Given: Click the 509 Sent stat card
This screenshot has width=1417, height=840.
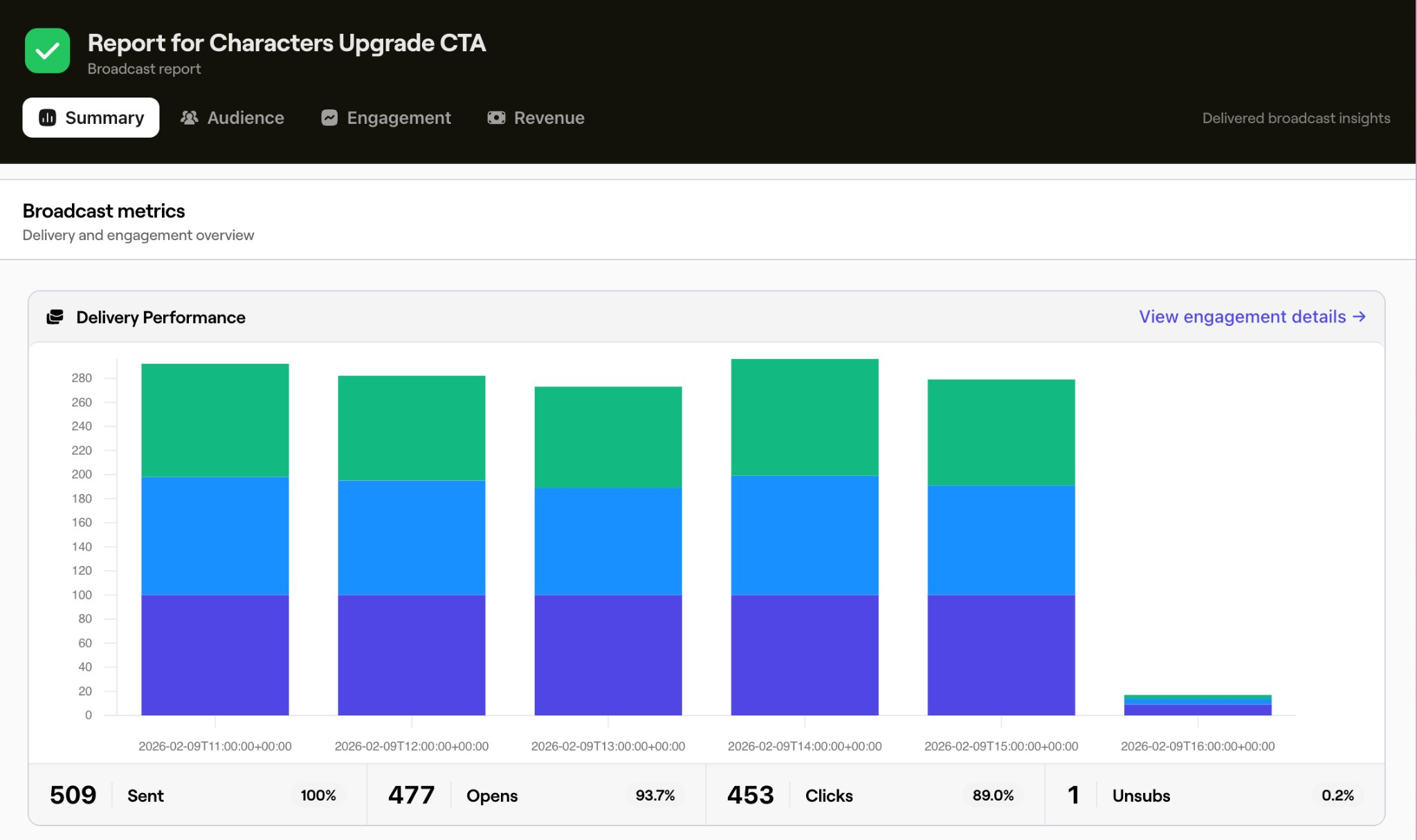Looking at the screenshot, I should [x=197, y=795].
